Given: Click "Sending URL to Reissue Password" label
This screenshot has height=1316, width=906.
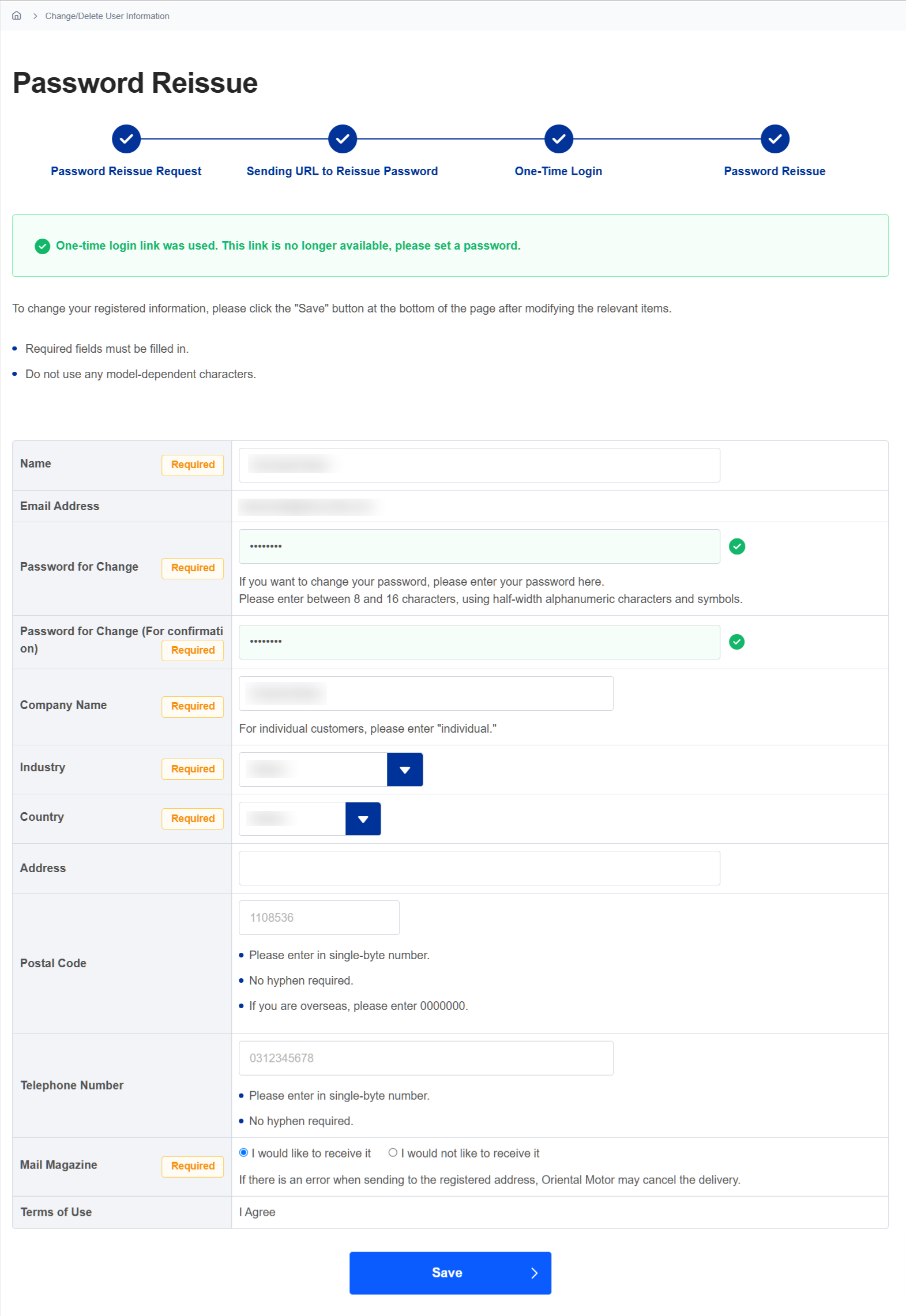Looking at the screenshot, I should coord(343,171).
